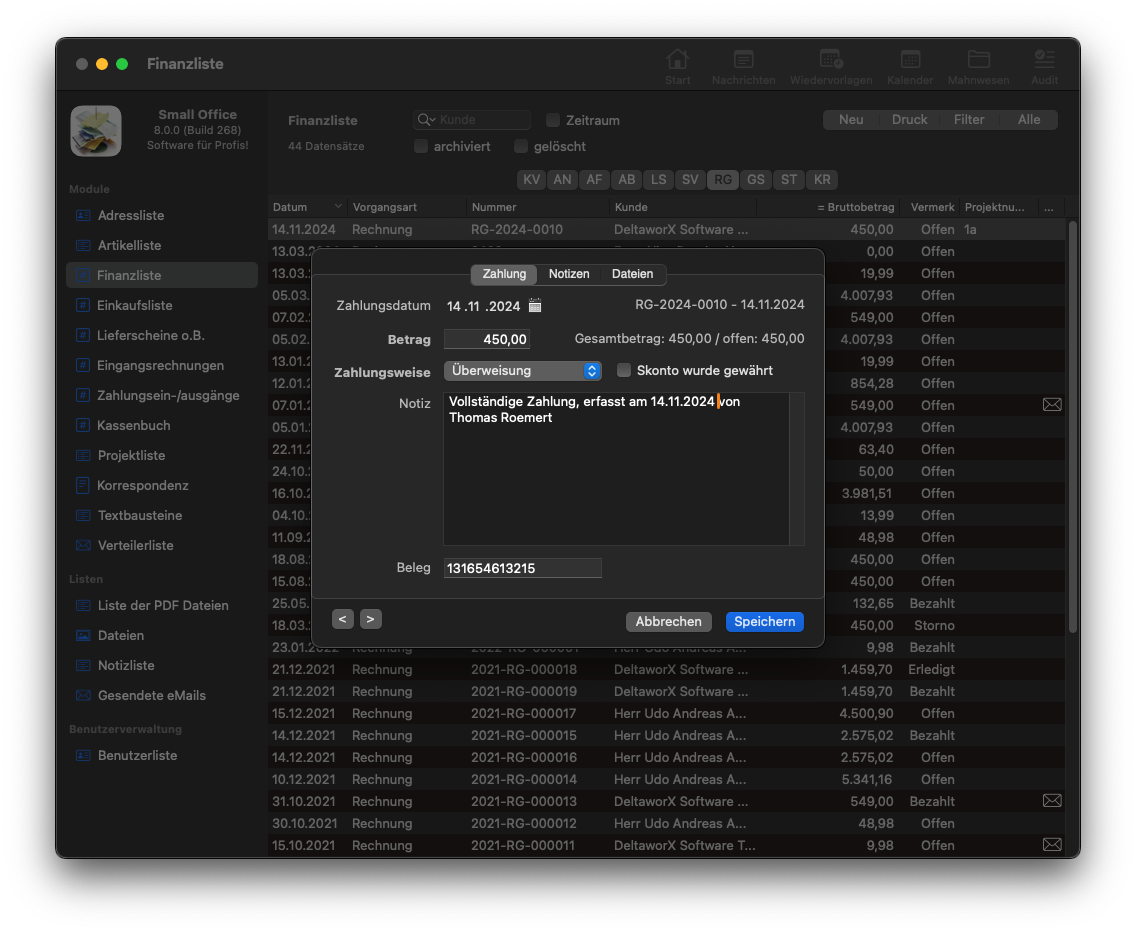Check Skonto wurde gewährt

click(x=623, y=370)
